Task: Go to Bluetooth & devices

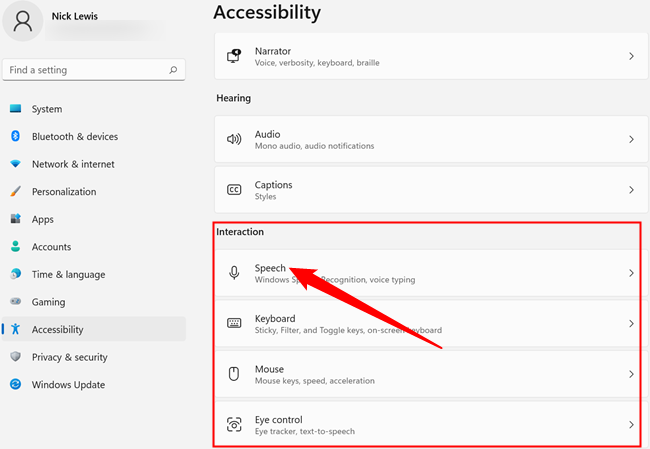Action: tap(94, 136)
